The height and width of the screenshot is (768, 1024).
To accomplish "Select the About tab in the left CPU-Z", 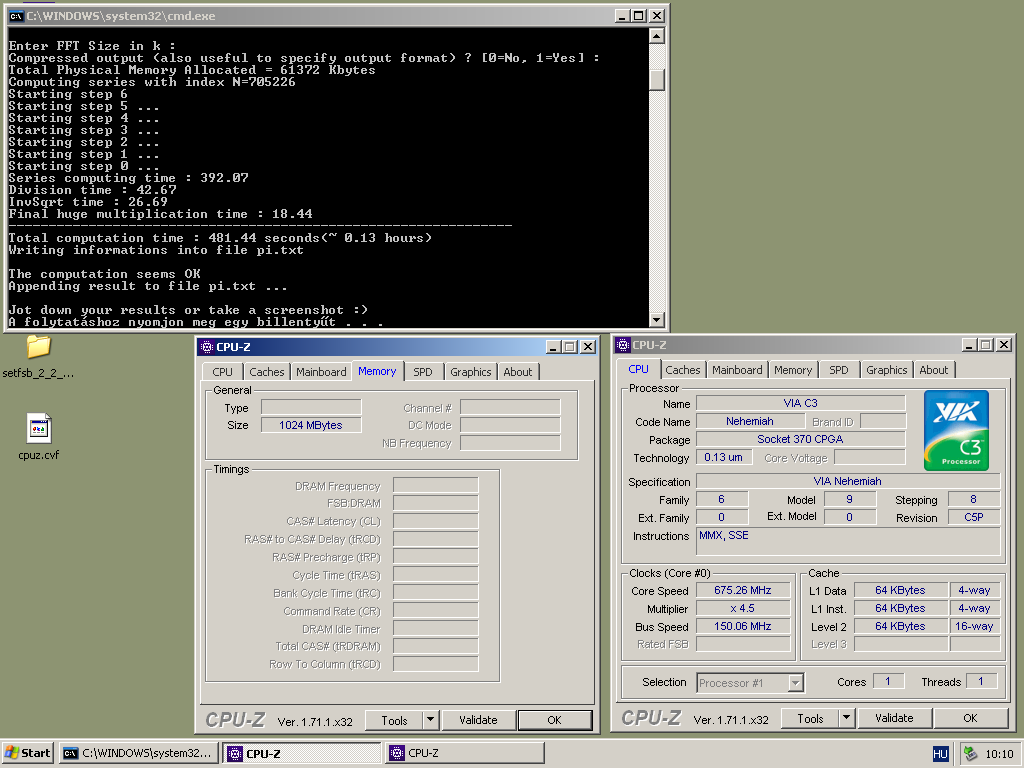I will coord(518,372).
